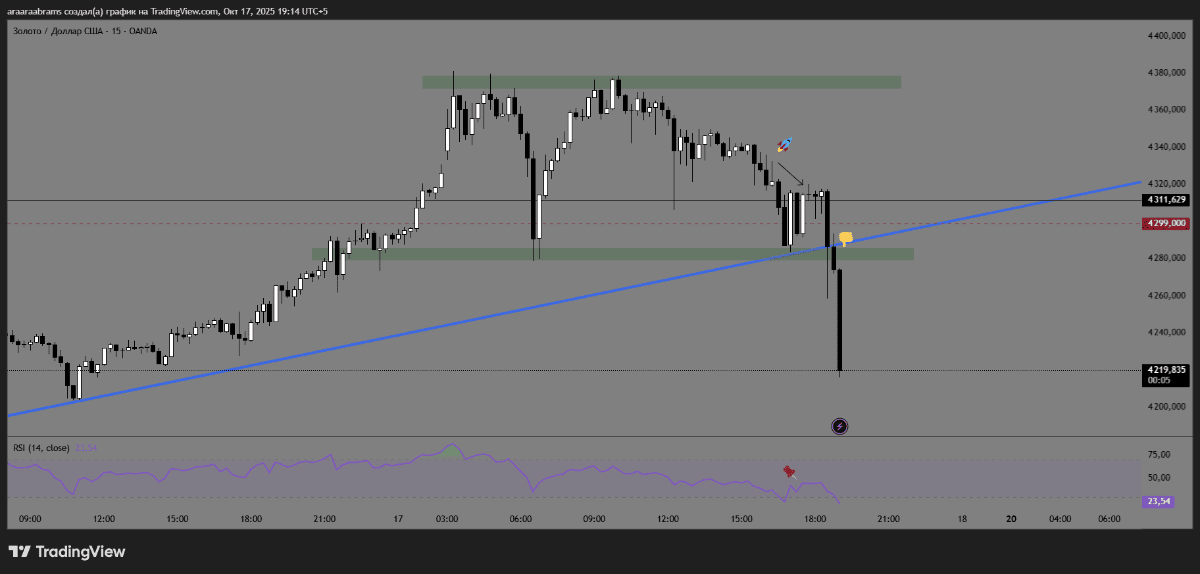Click the 03:00 time axis label
This screenshot has height=574, width=1200.
(x=447, y=519)
